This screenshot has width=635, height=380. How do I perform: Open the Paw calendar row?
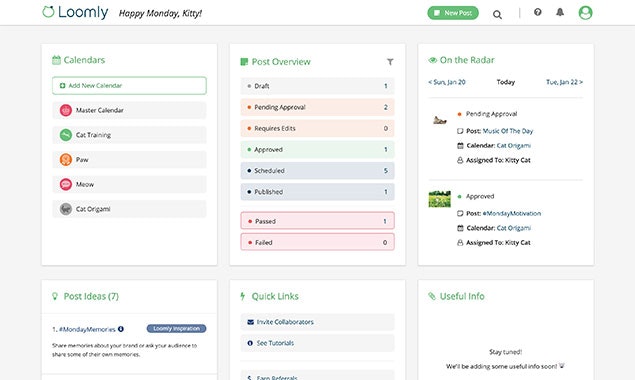(129, 160)
